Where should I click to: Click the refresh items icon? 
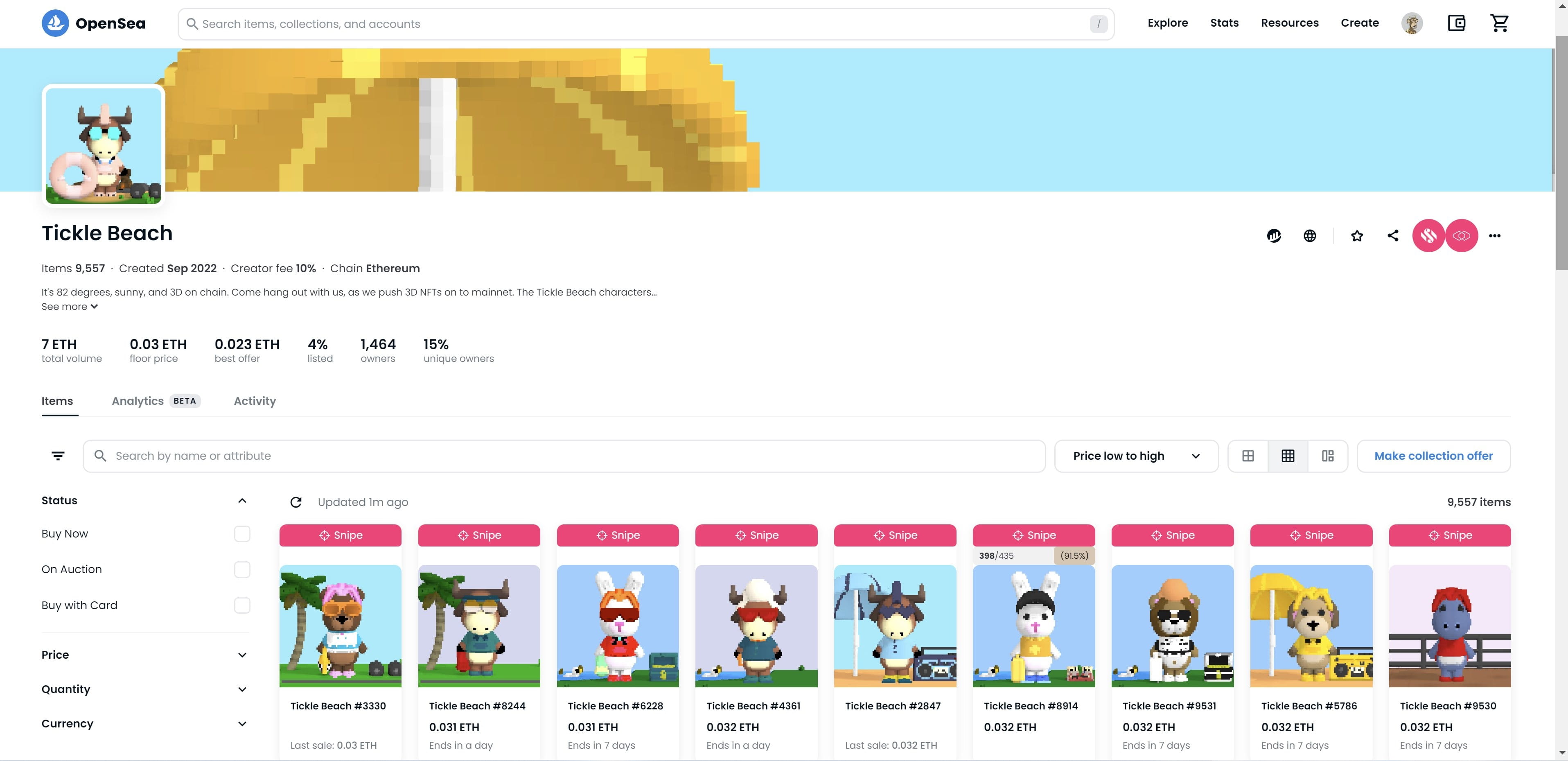click(x=296, y=502)
